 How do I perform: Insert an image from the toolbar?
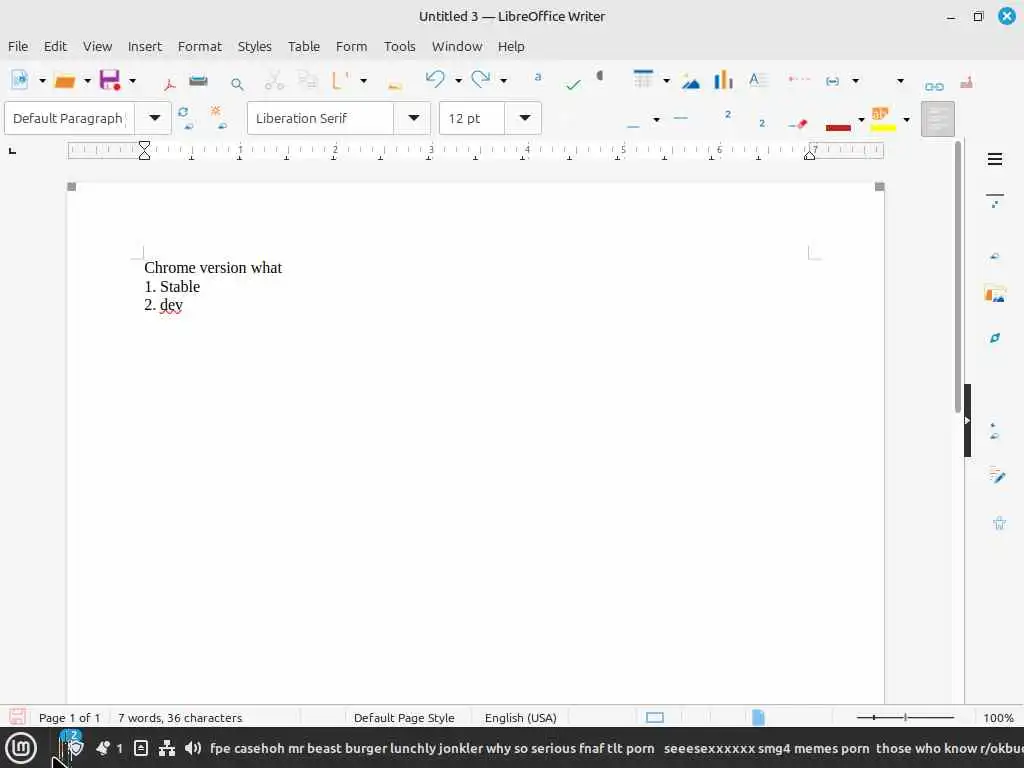(691, 82)
